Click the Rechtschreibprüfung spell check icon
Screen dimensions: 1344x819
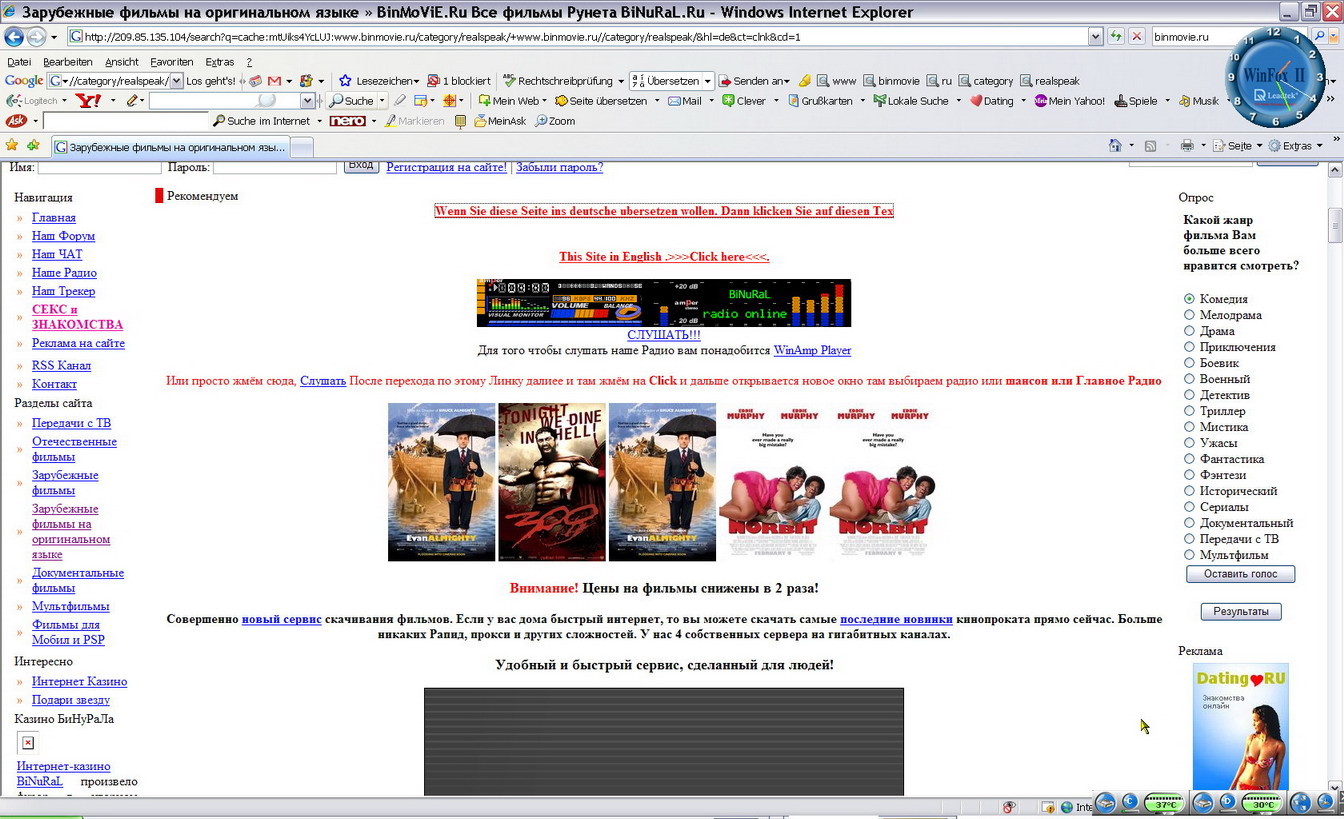pyautogui.click(x=509, y=81)
